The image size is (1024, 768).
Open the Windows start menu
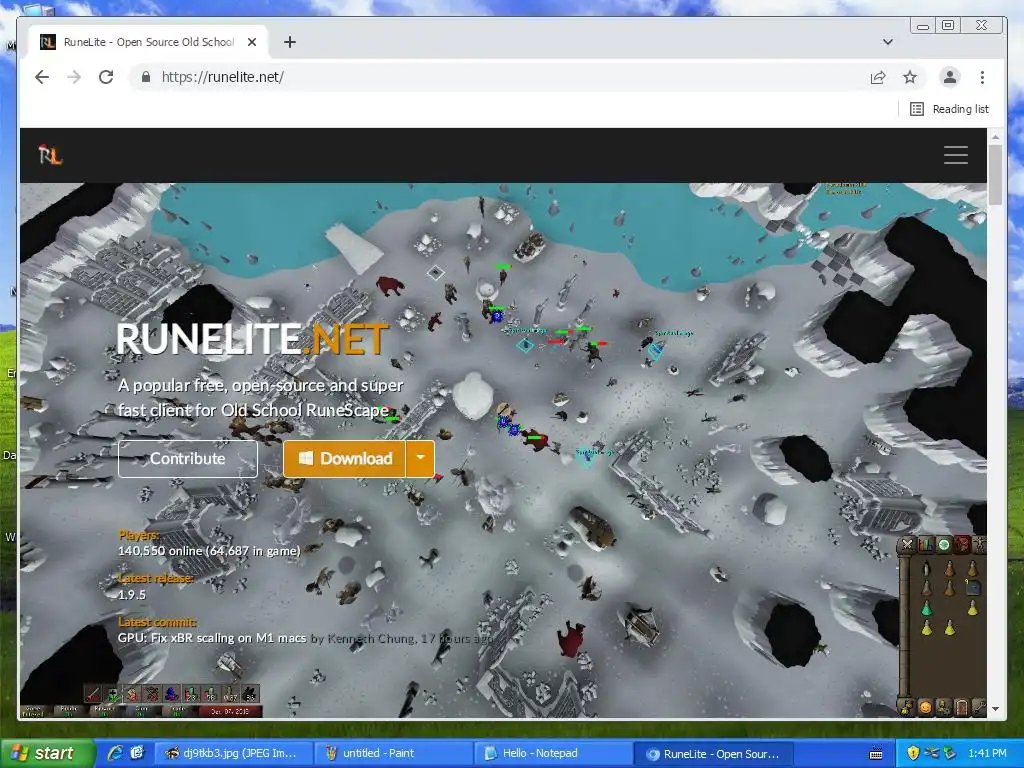[x=47, y=753]
